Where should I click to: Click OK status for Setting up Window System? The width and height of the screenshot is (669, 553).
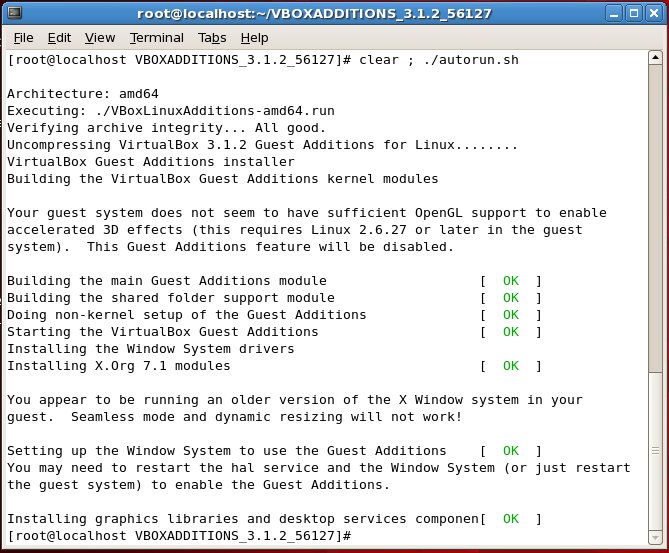pos(511,451)
